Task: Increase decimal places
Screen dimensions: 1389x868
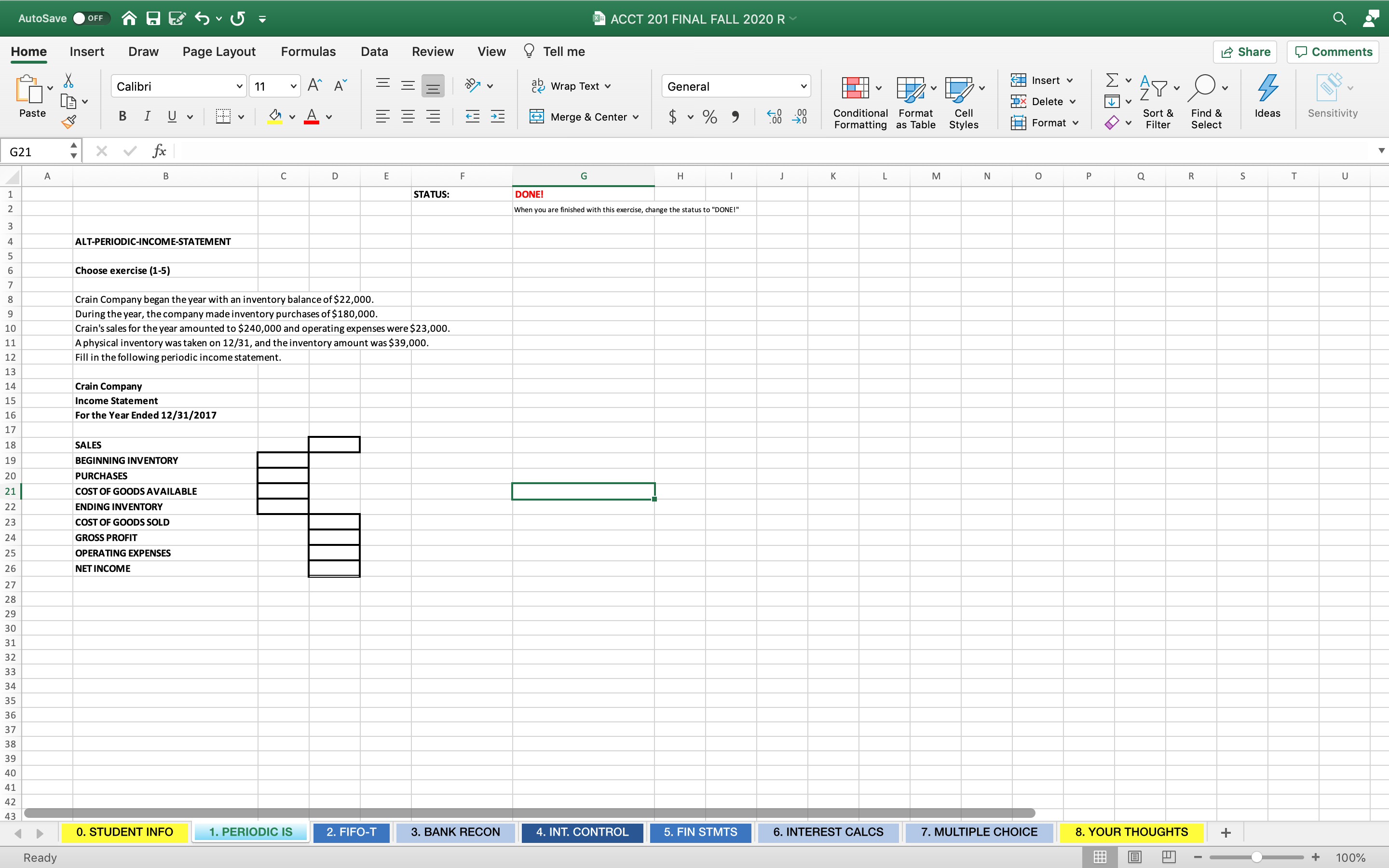Action: [773, 117]
